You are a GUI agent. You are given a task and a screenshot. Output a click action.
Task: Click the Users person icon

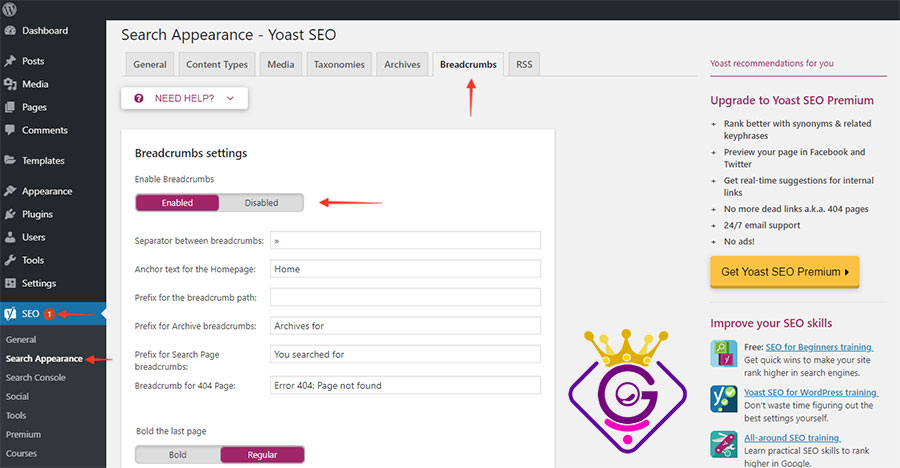[x=10, y=237]
